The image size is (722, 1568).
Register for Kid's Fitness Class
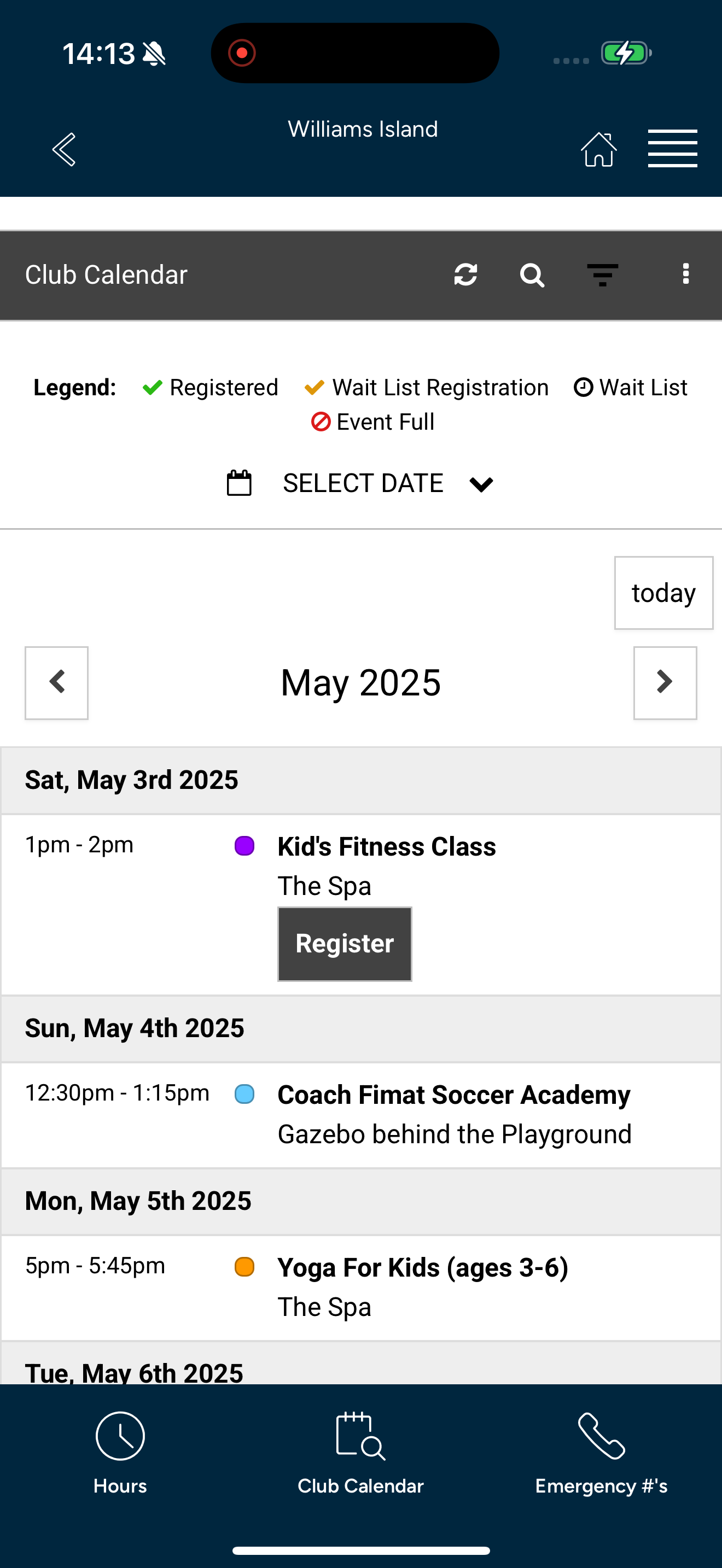345,944
